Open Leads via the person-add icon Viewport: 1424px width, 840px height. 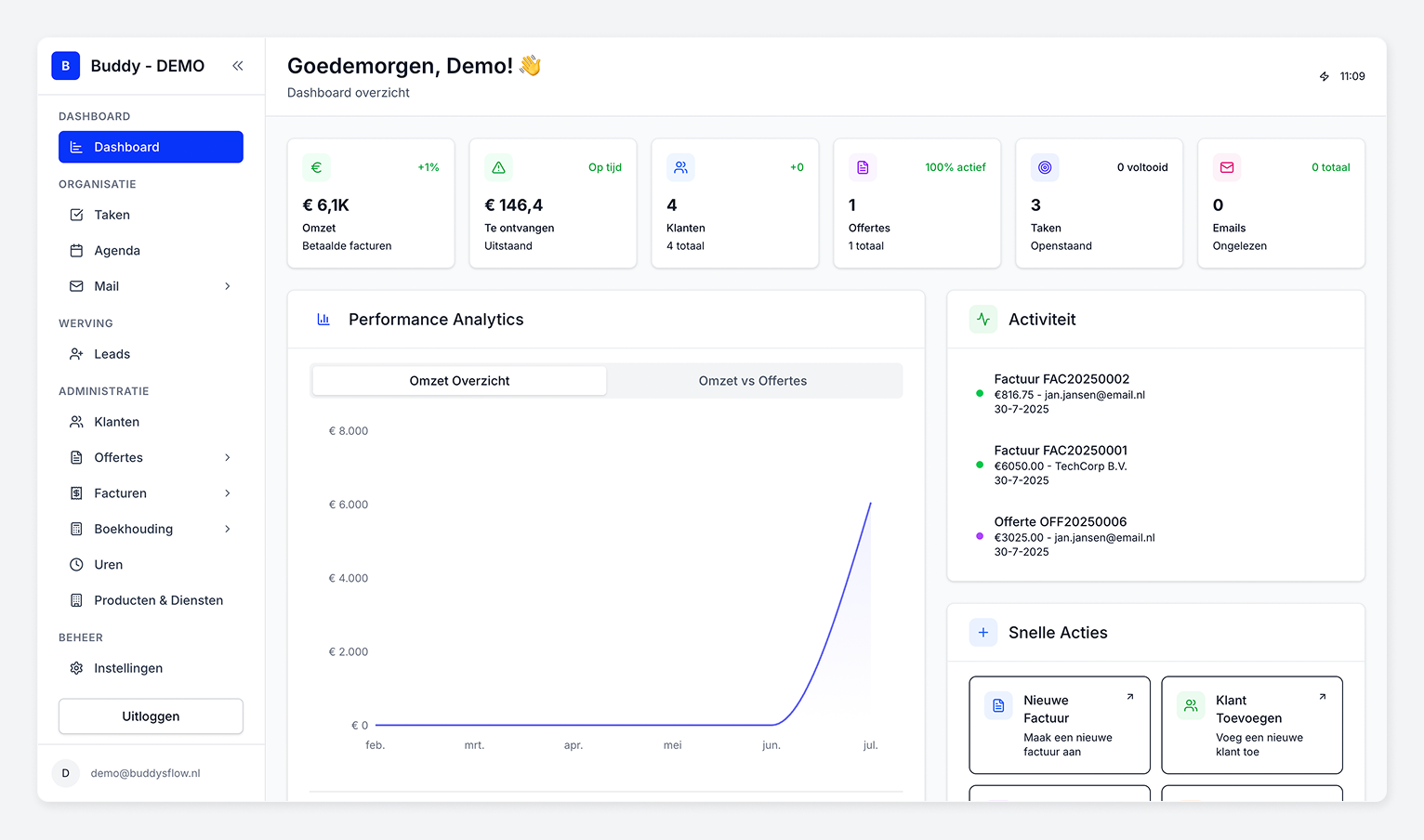[x=78, y=354]
